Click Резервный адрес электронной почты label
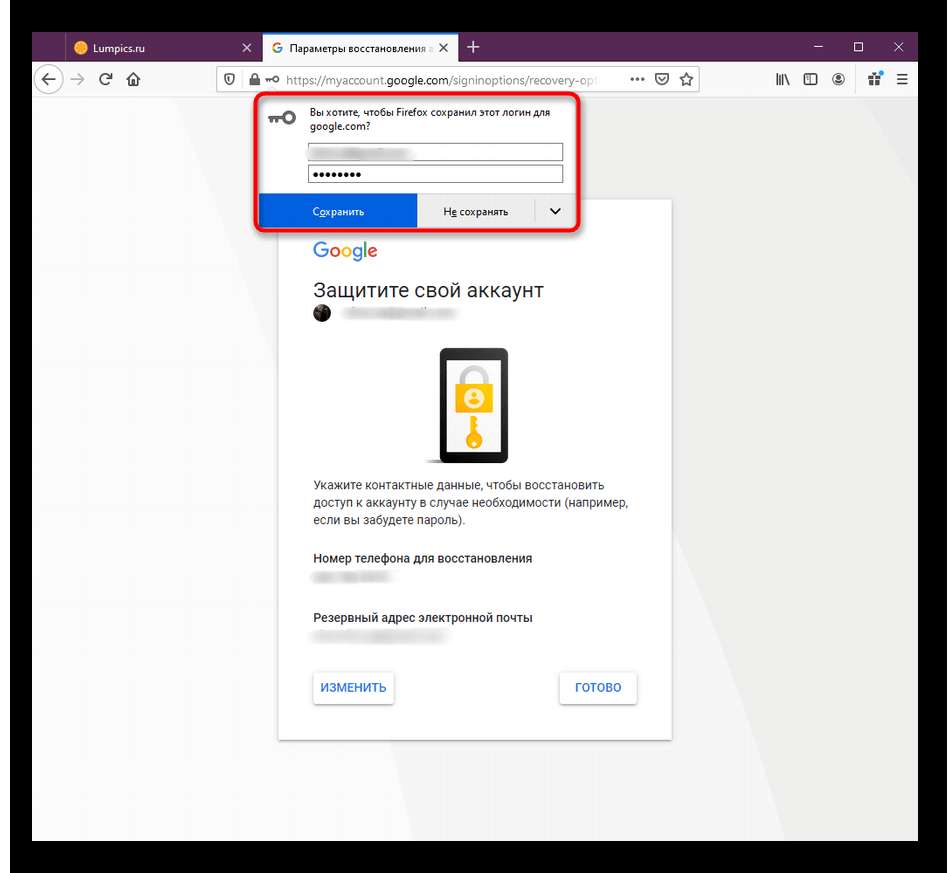The height and width of the screenshot is (873, 950). 422,618
